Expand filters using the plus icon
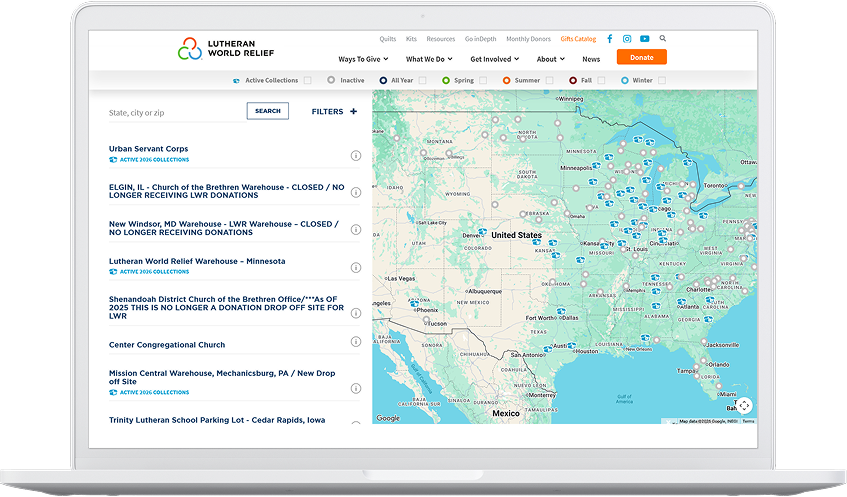 tap(353, 111)
